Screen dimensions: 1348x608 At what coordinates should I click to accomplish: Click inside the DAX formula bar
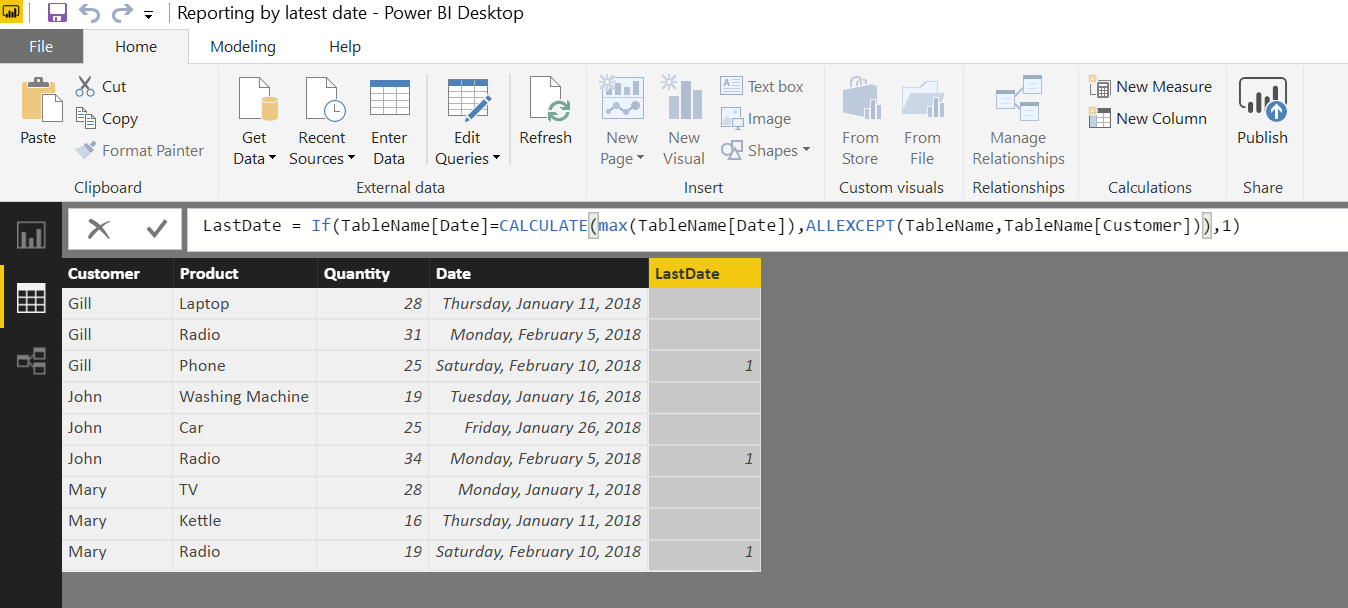tap(767, 228)
